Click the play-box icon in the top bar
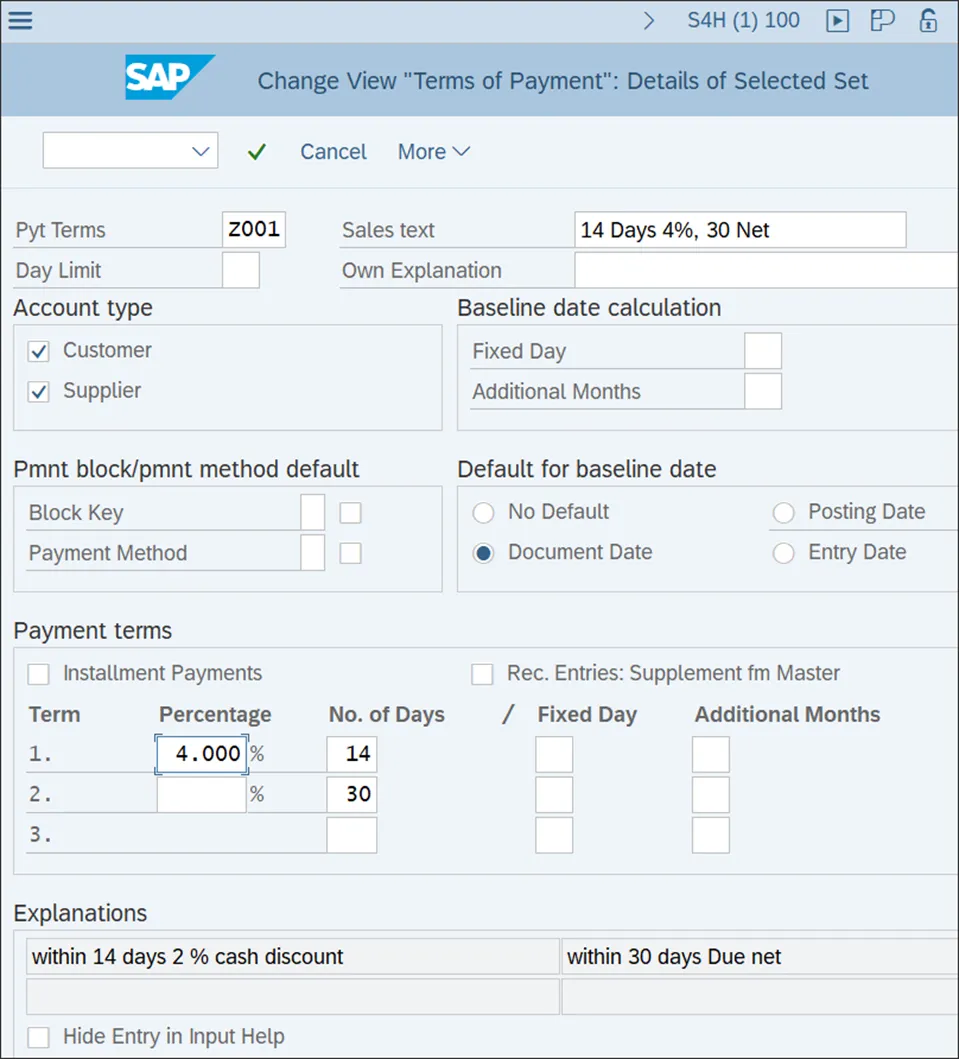 click(x=837, y=20)
